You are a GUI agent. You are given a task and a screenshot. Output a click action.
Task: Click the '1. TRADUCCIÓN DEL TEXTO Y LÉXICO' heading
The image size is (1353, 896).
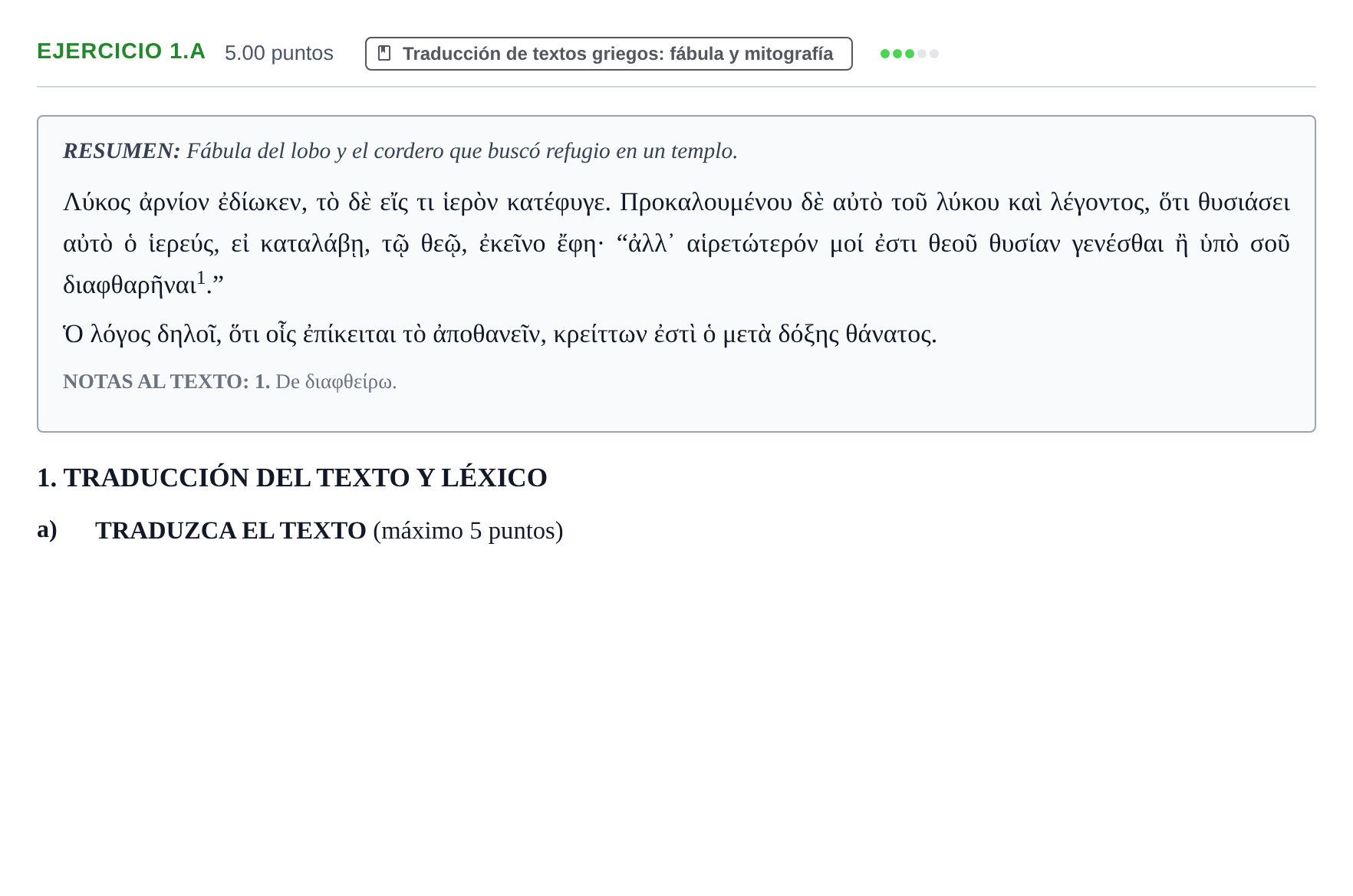pyautogui.click(x=291, y=478)
